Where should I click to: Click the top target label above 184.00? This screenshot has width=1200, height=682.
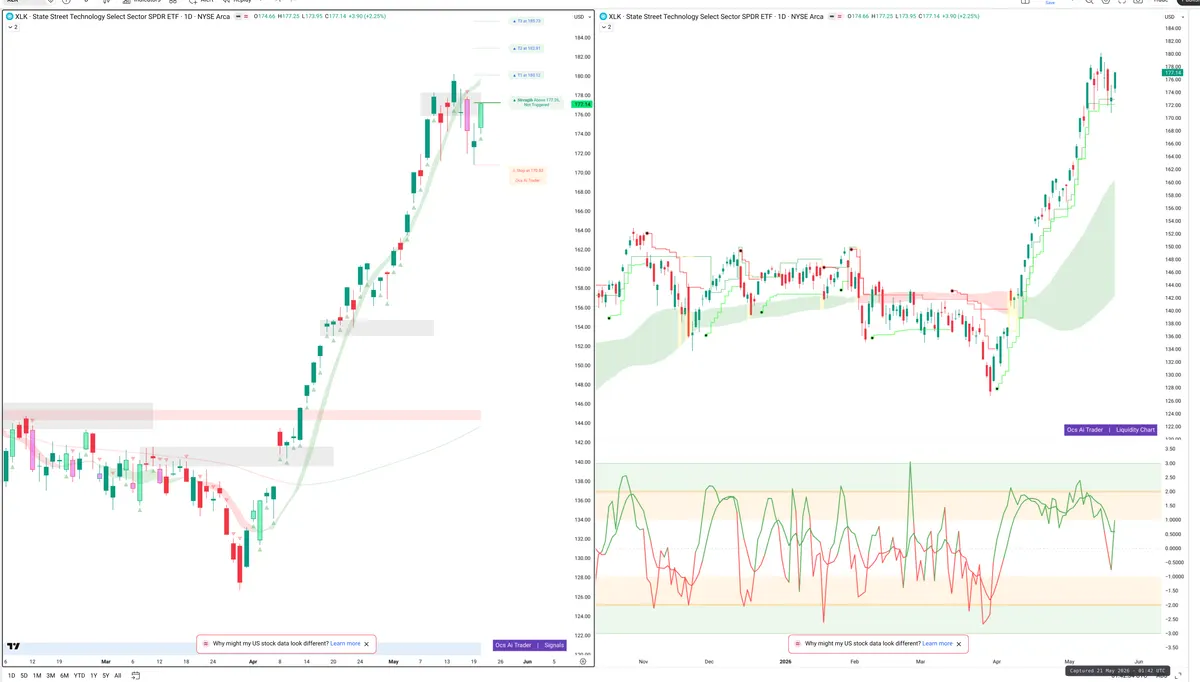click(526, 21)
